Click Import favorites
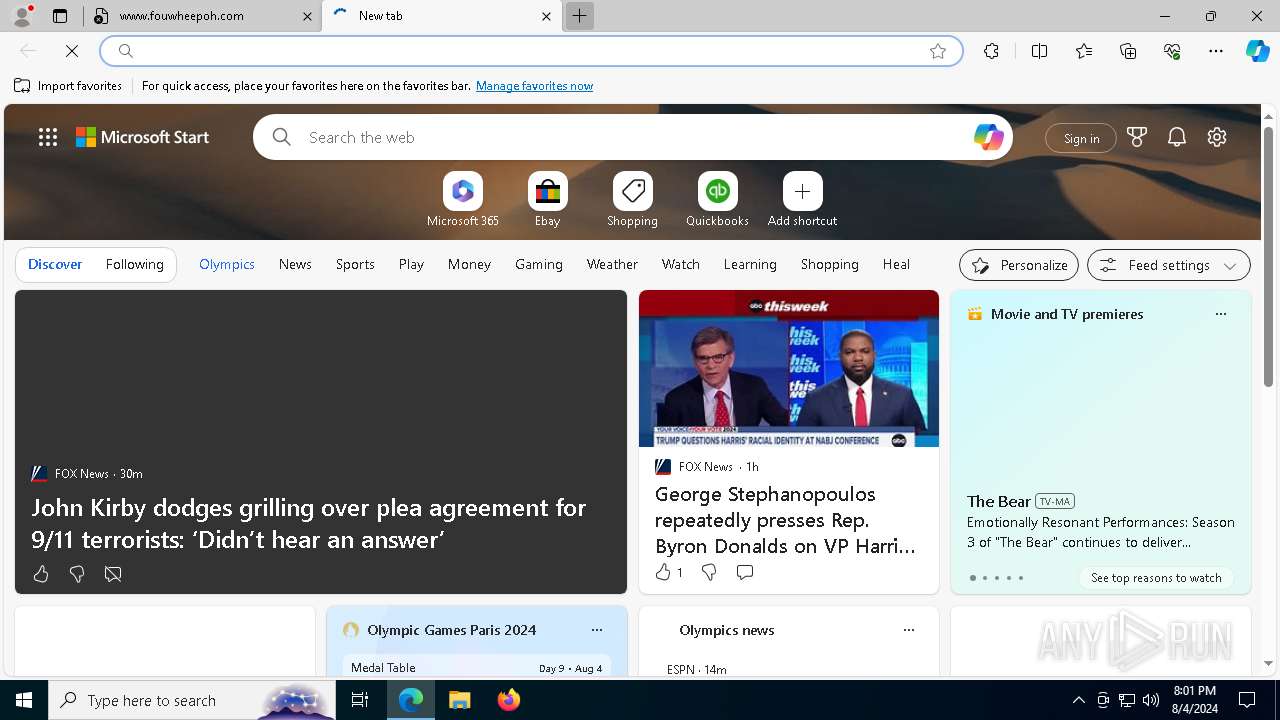Image resolution: width=1280 pixels, height=720 pixels. (68, 86)
